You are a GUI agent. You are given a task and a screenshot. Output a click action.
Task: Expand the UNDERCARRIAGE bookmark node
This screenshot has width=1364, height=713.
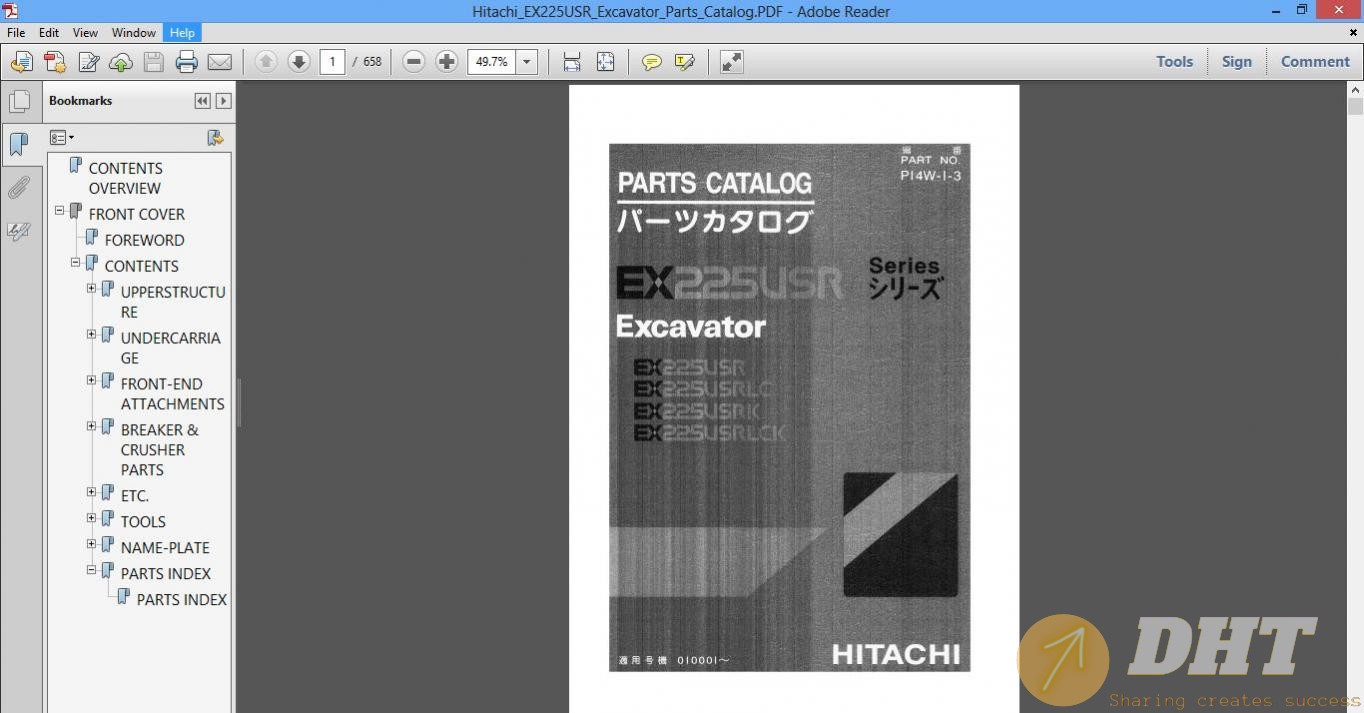(x=92, y=335)
